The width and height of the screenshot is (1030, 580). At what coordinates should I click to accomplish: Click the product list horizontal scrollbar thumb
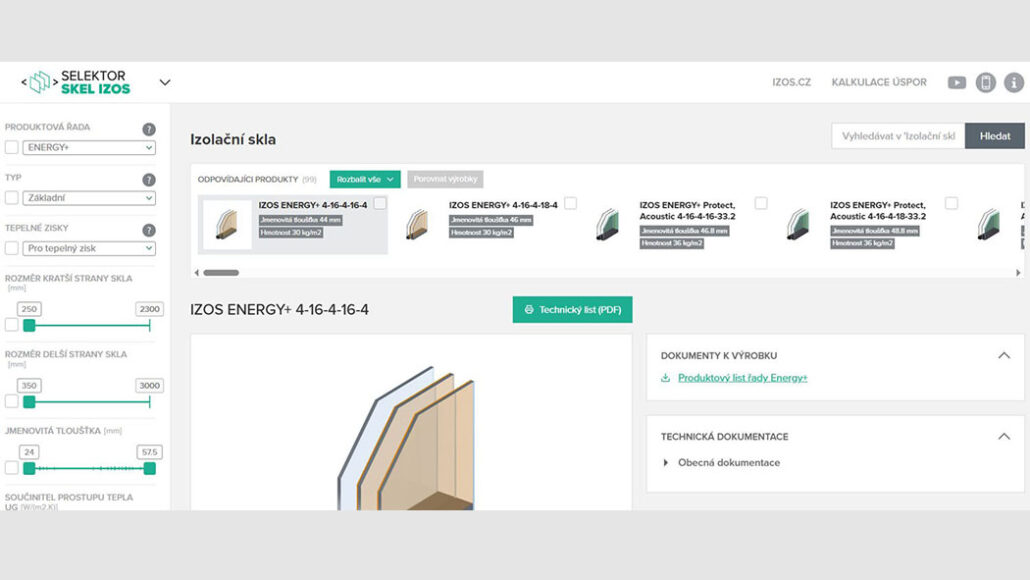click(x=221, y=273)
